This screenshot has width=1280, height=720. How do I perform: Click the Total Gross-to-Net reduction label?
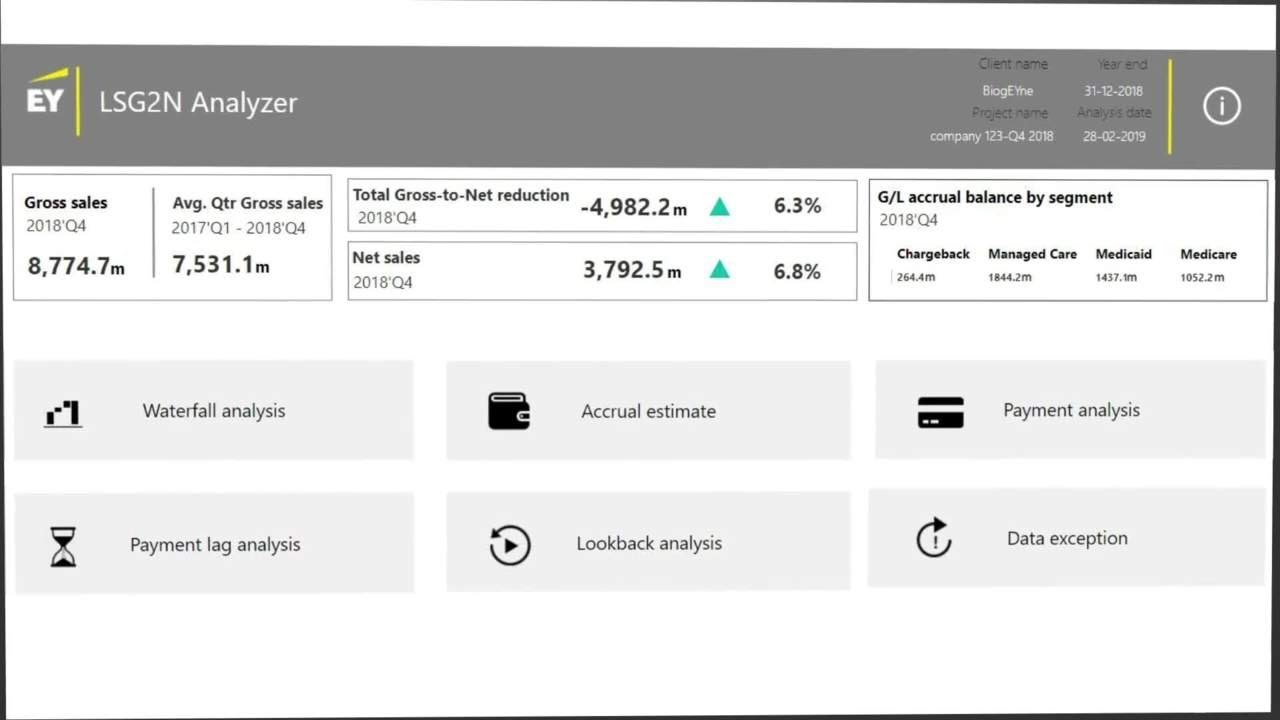pyautogui.click(x=461, y=195)
